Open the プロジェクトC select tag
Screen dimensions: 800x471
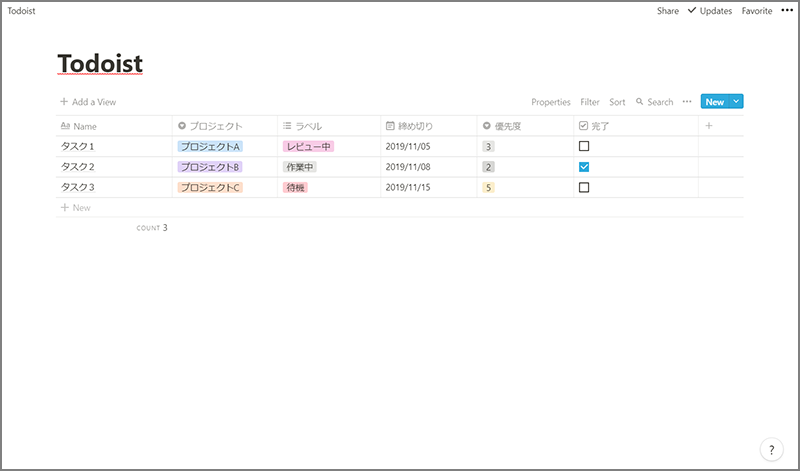pos(210,187)
